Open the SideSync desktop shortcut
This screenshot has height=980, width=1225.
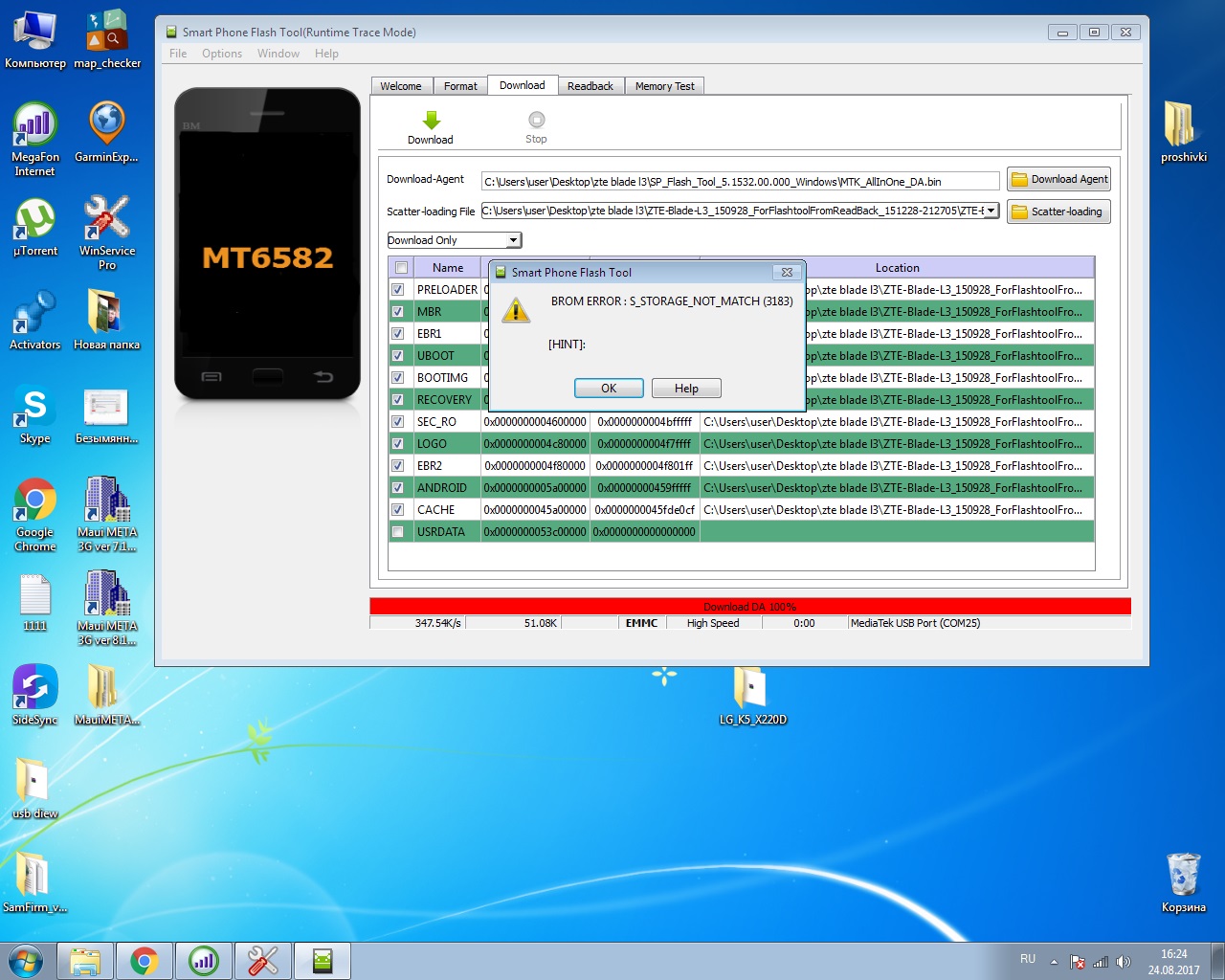[35, 688]
